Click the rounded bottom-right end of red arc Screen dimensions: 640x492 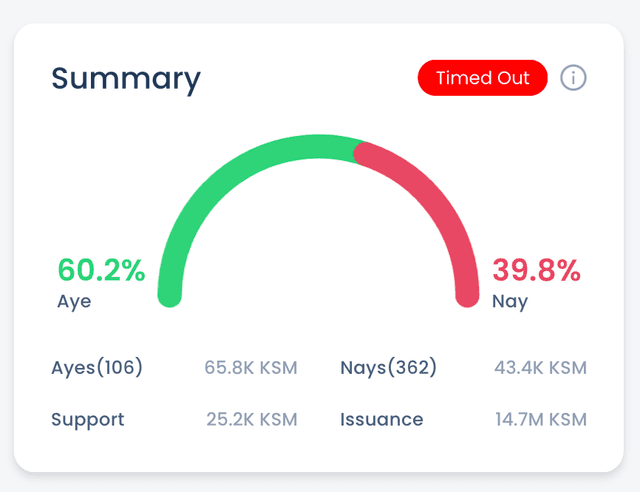[467, 296]
